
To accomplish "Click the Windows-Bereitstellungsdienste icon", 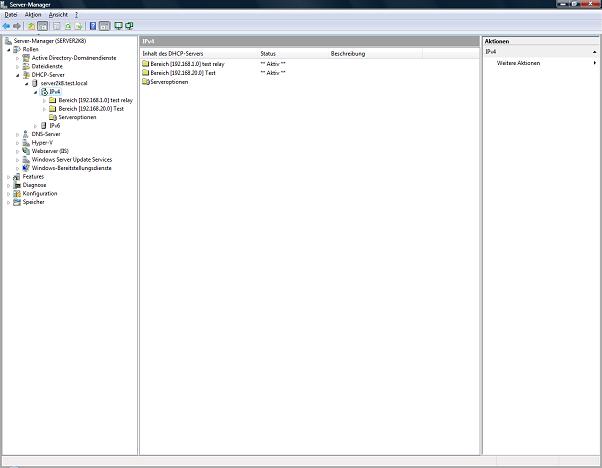I will 26,168.
